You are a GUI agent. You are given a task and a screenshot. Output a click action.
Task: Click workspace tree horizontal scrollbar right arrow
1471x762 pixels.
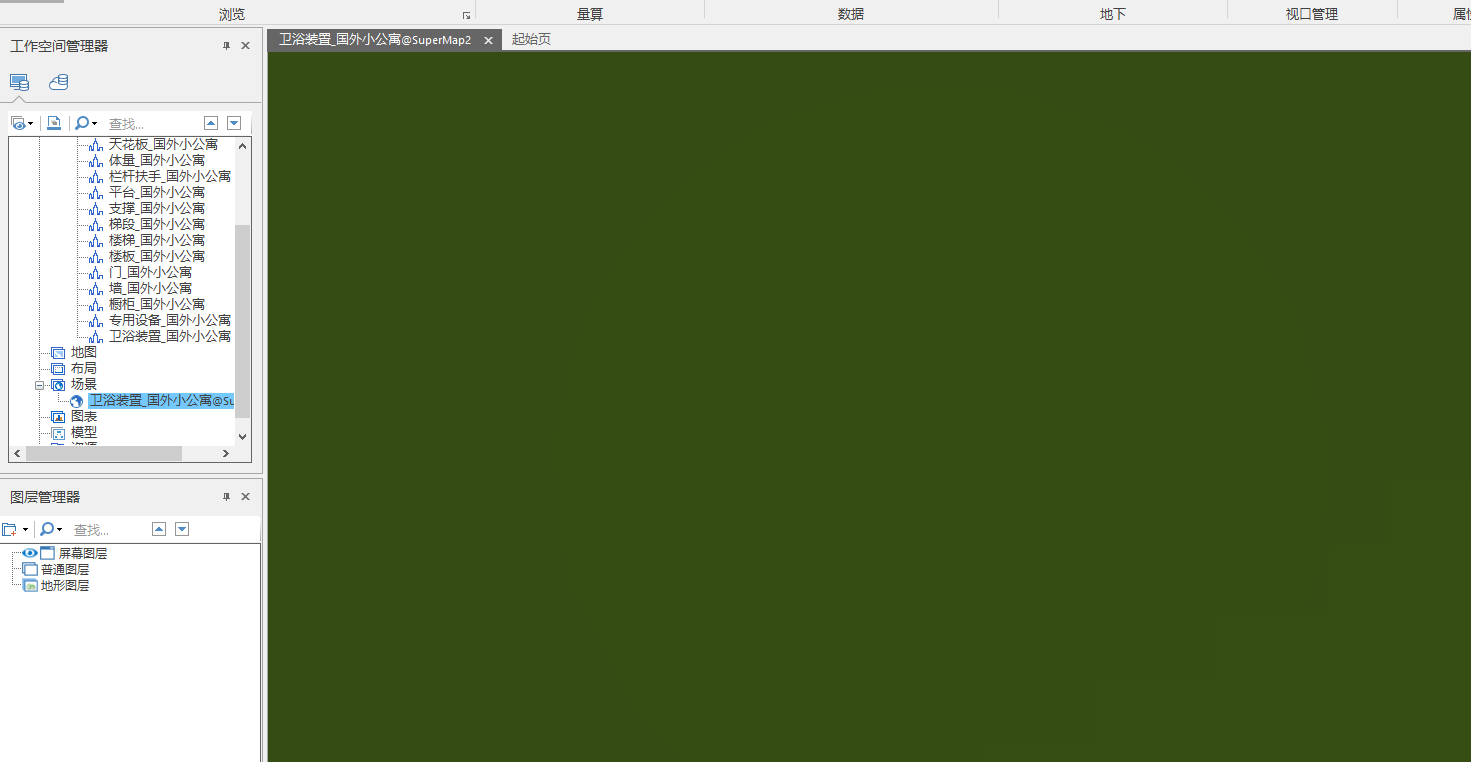[226, 453]
